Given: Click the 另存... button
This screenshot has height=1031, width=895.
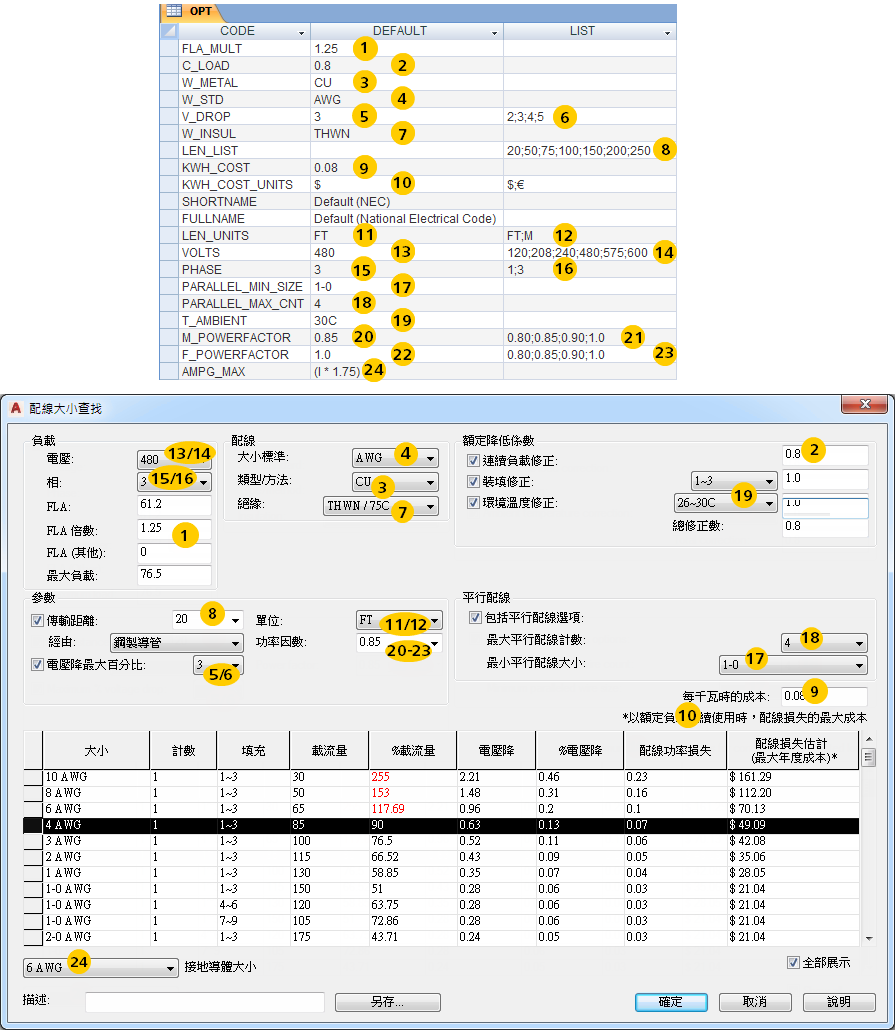Looking at the screenshot, I should pyautogui.click(x=388, y=1002).
